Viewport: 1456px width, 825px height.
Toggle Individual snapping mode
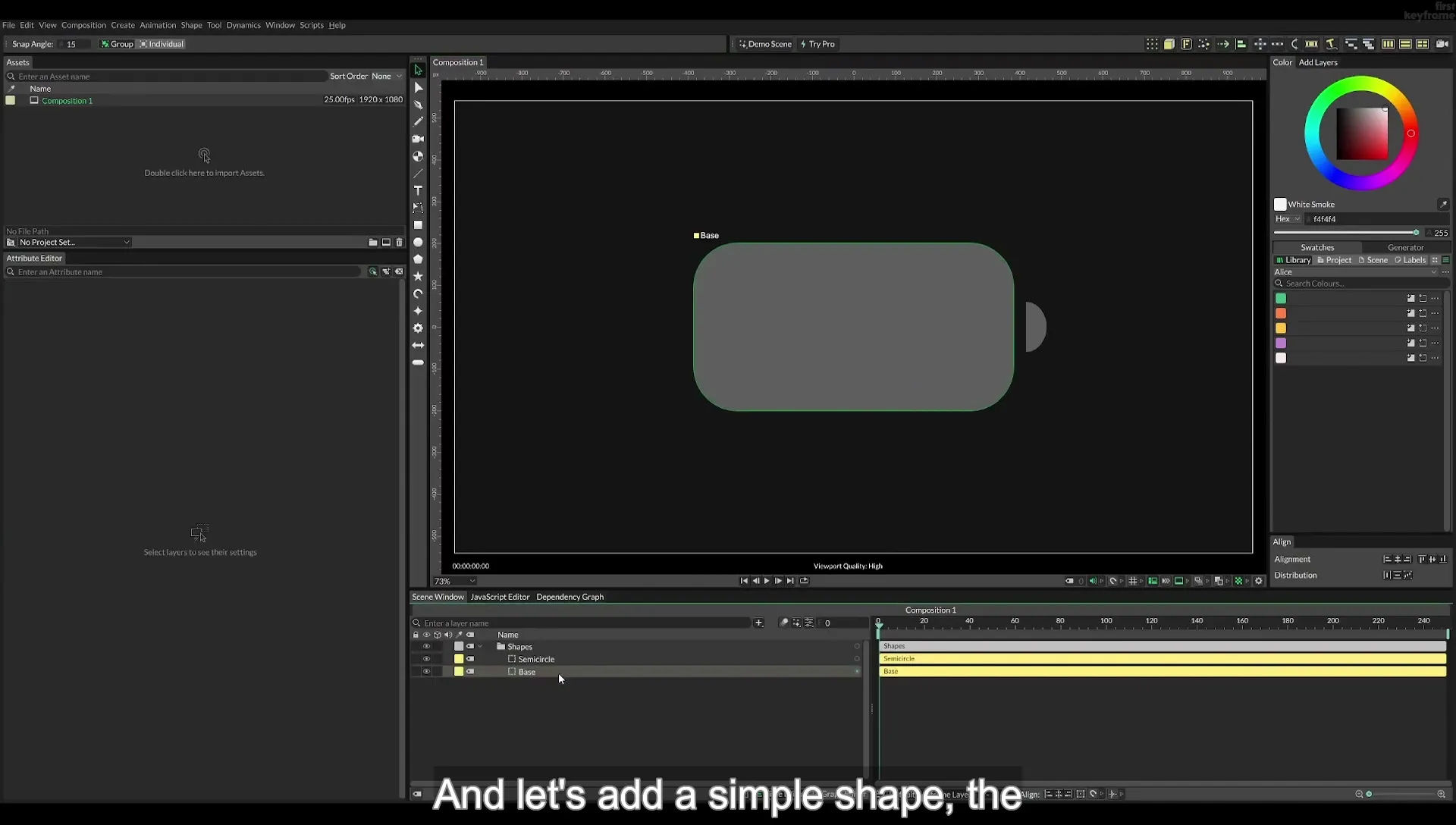(x=162, y=44)
